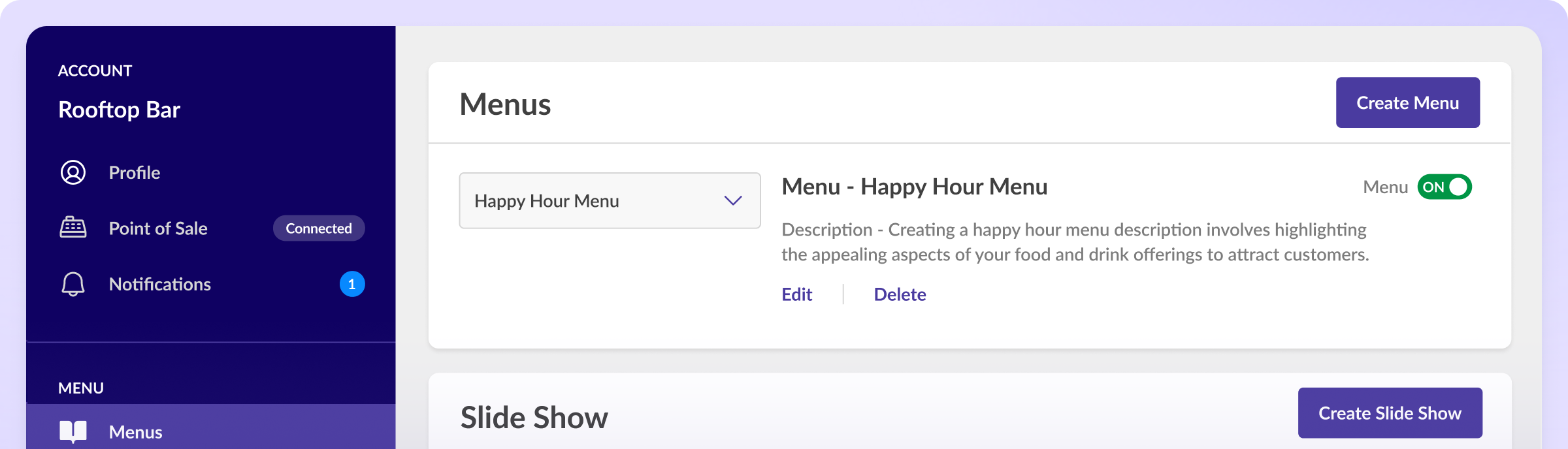Open the Happy Hour Menu dropdown
Screen dimensions: 1568x449
pyautogui.click(x=610, y=201)
